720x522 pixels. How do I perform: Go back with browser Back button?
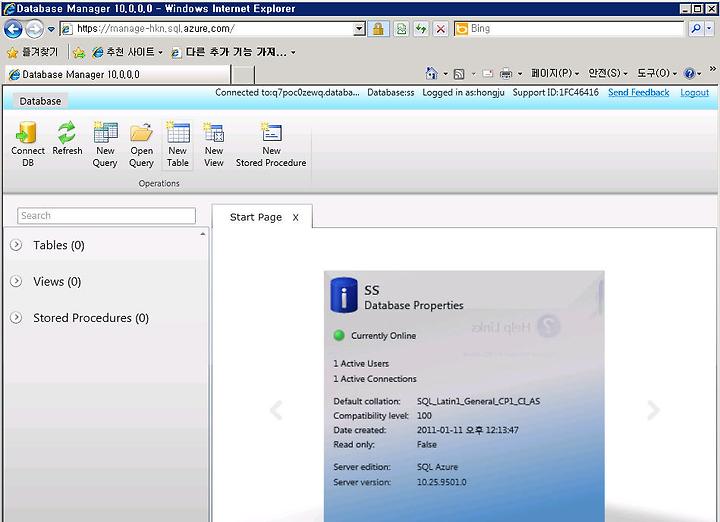(x=13, y=29)
